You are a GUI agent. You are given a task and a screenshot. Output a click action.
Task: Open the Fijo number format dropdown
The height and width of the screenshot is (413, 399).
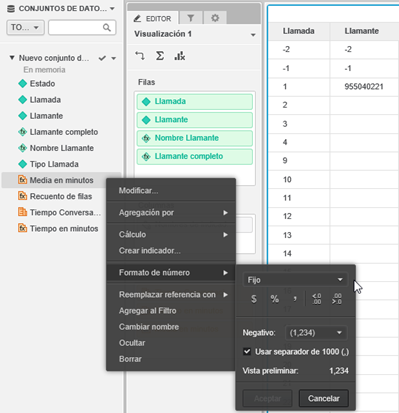pos(295,280)
